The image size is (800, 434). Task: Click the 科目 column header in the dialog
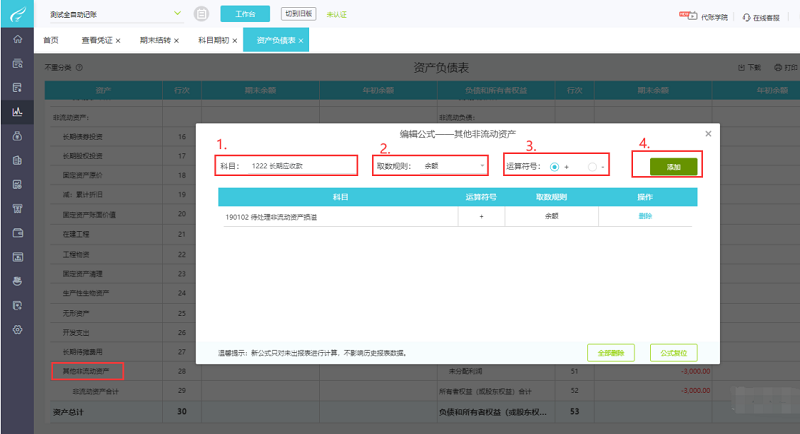tap(340, 197)
